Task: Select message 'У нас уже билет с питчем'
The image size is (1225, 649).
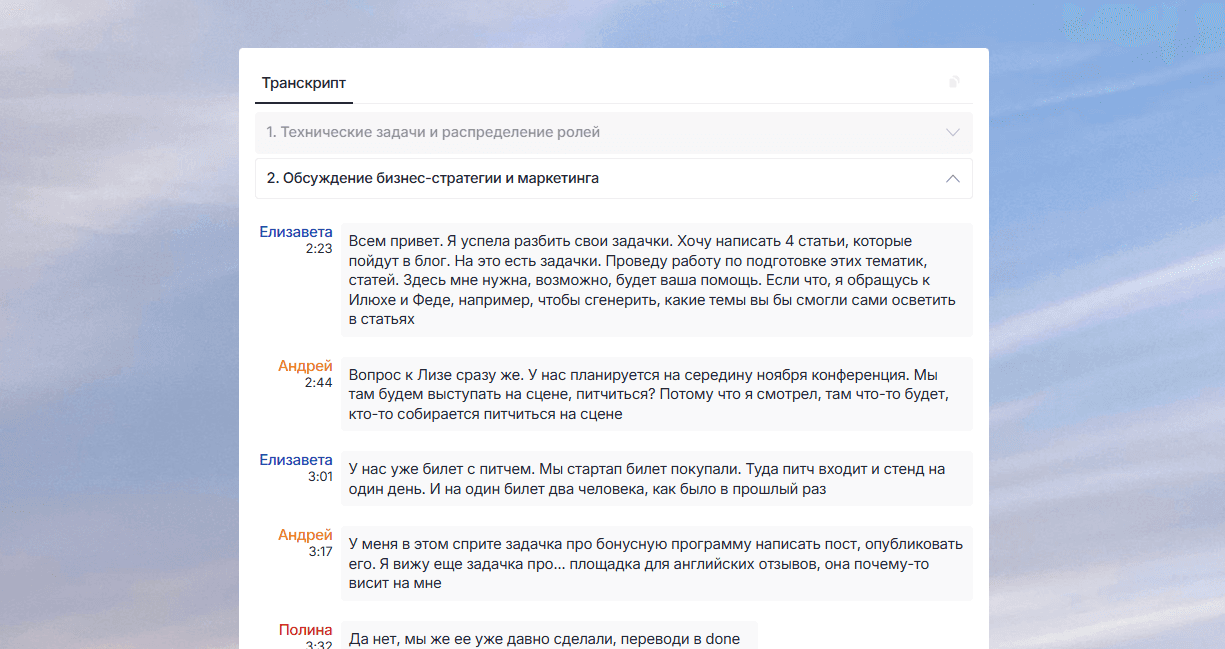Action: tap(656, 479)
